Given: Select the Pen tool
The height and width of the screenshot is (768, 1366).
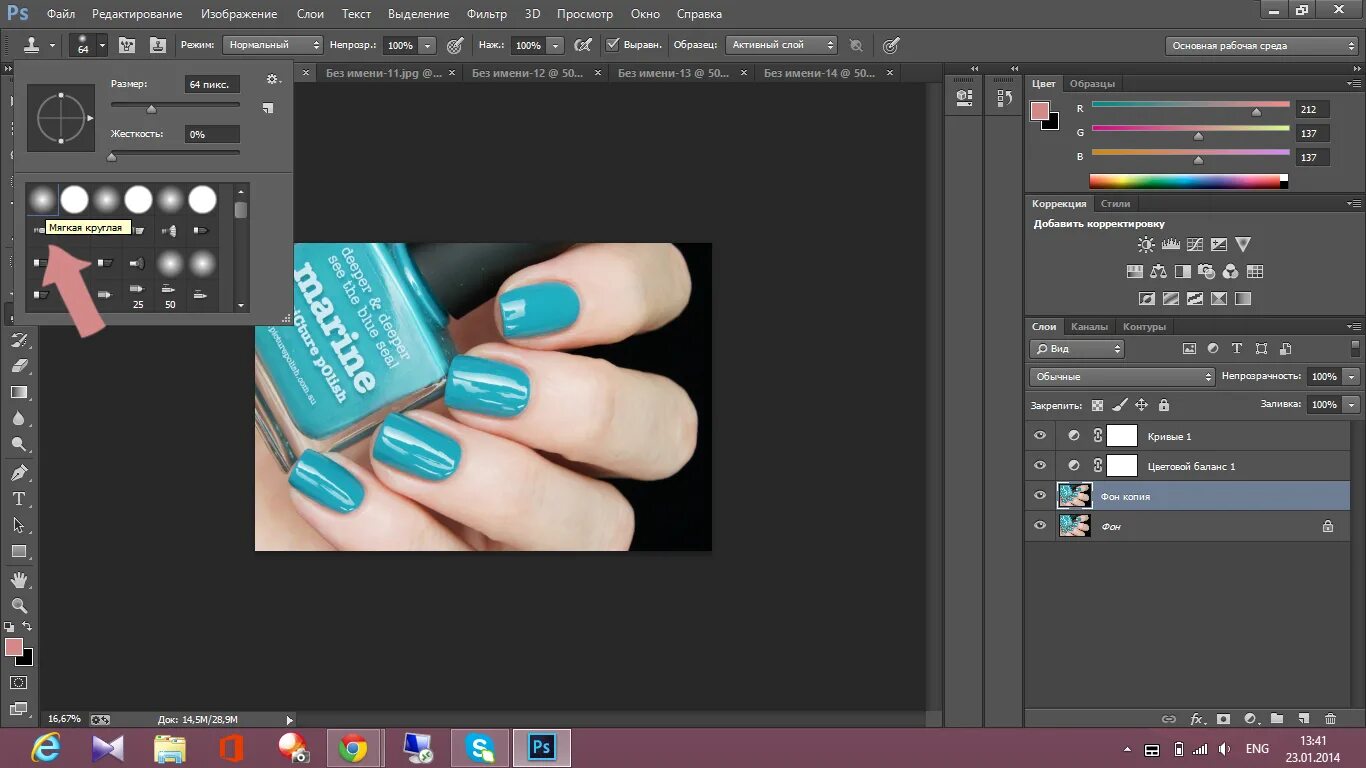Looking at the screenshot, I should click(x=18, y=472).
